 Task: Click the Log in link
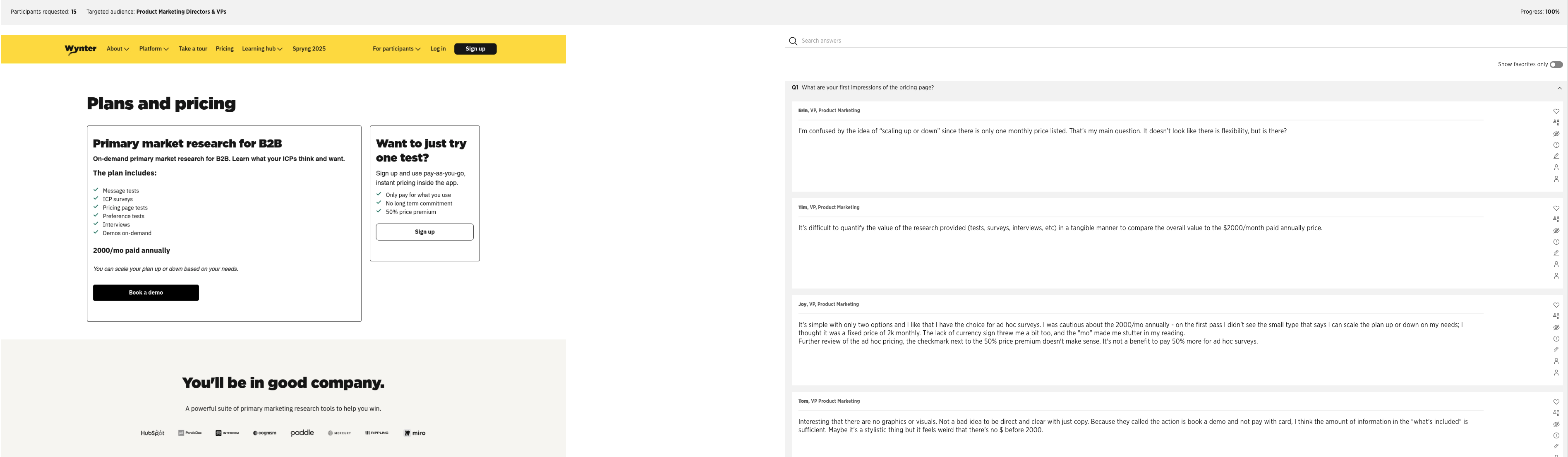click(438, 49)
